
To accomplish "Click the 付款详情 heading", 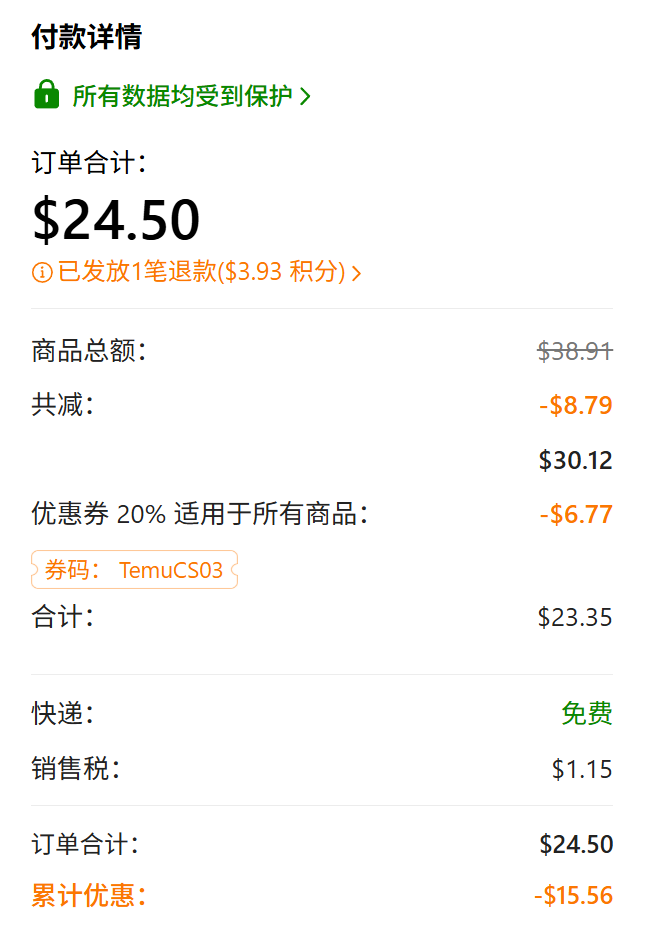I will 87,38.
